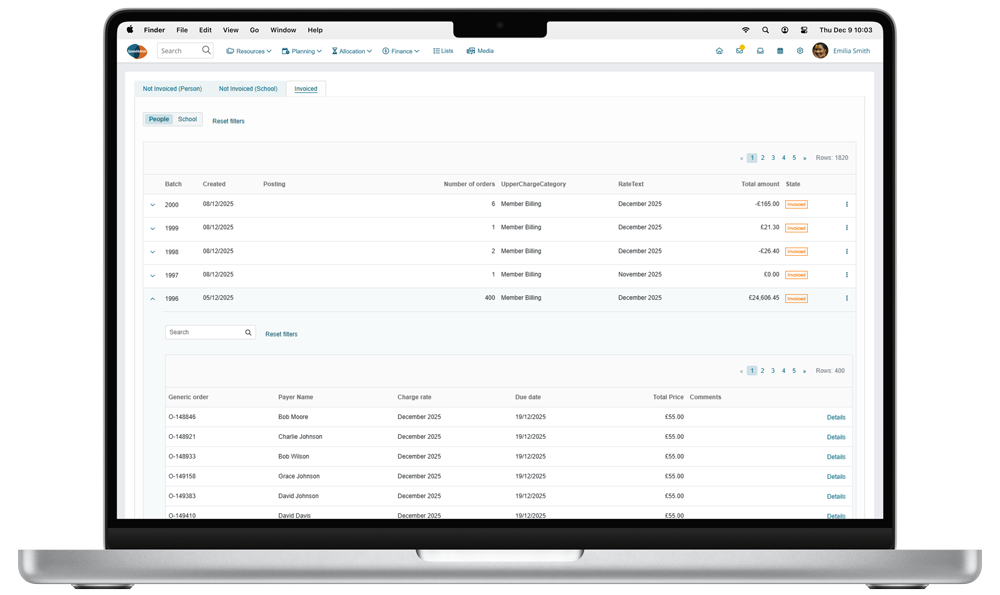Image resolution: width=1000 pixels, height=595 pixels.
Task: Open the three-dot menu for batch 1996
Action: coord(847,298)
